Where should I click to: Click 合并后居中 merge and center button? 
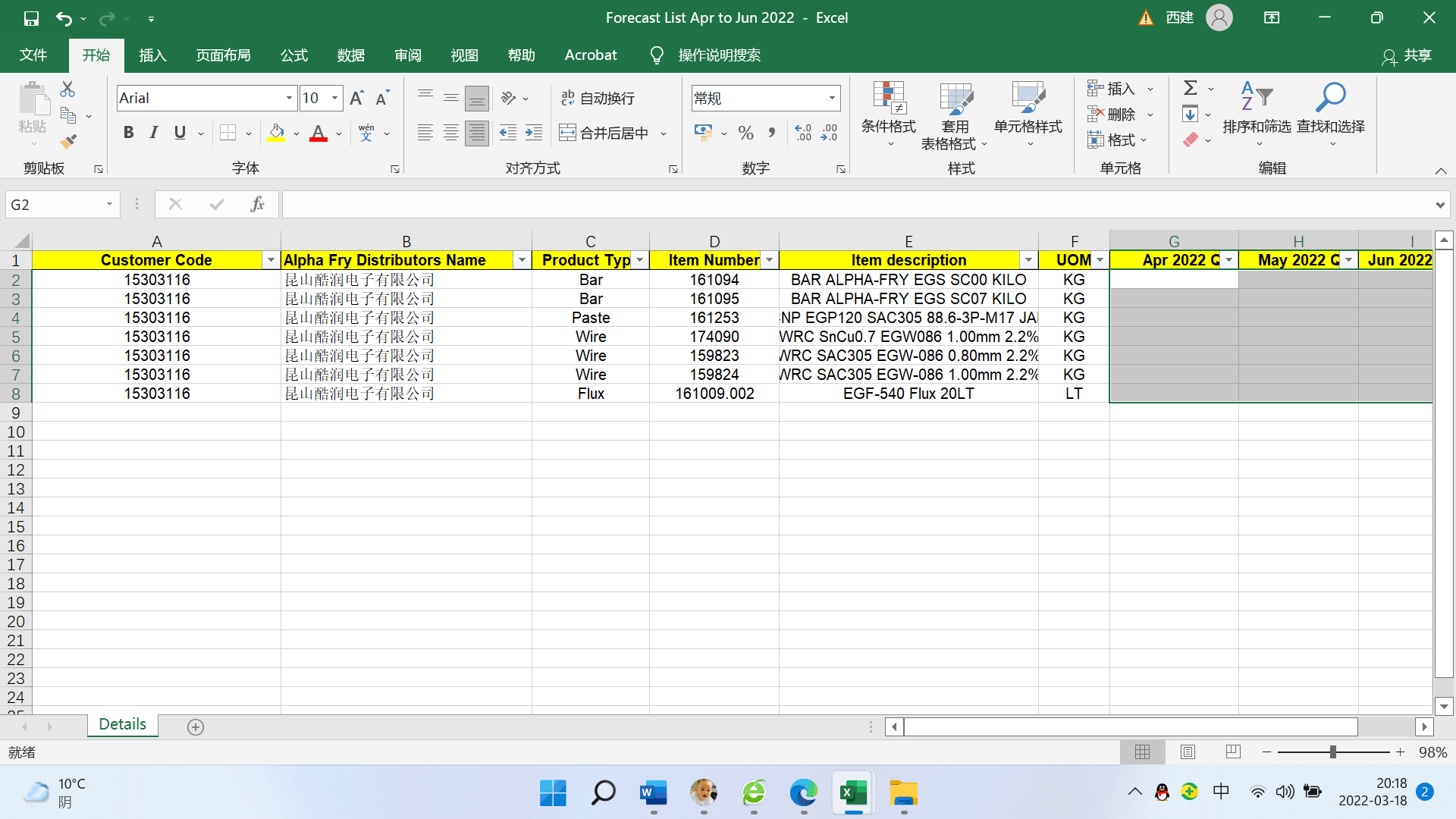(604, 133)
